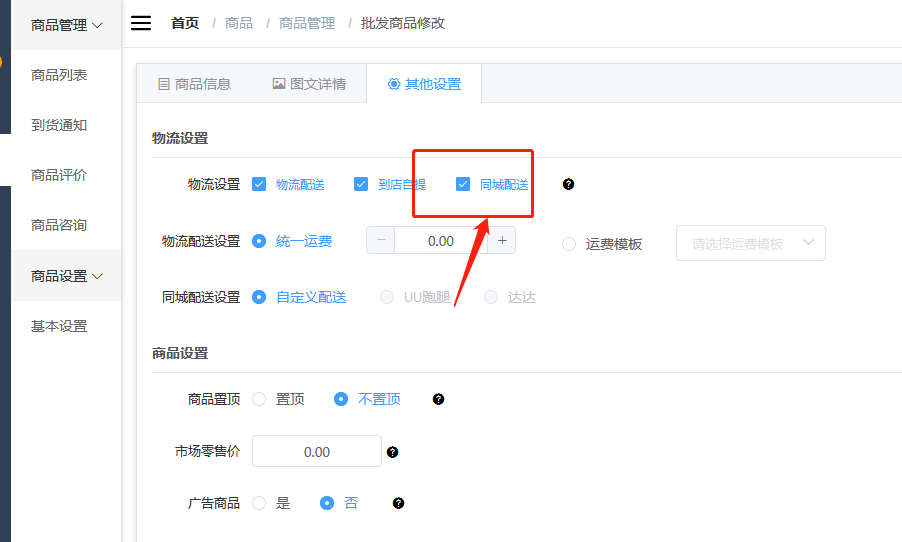Select the 达达 delivery option
902x542 pixels.
point(491,297)
